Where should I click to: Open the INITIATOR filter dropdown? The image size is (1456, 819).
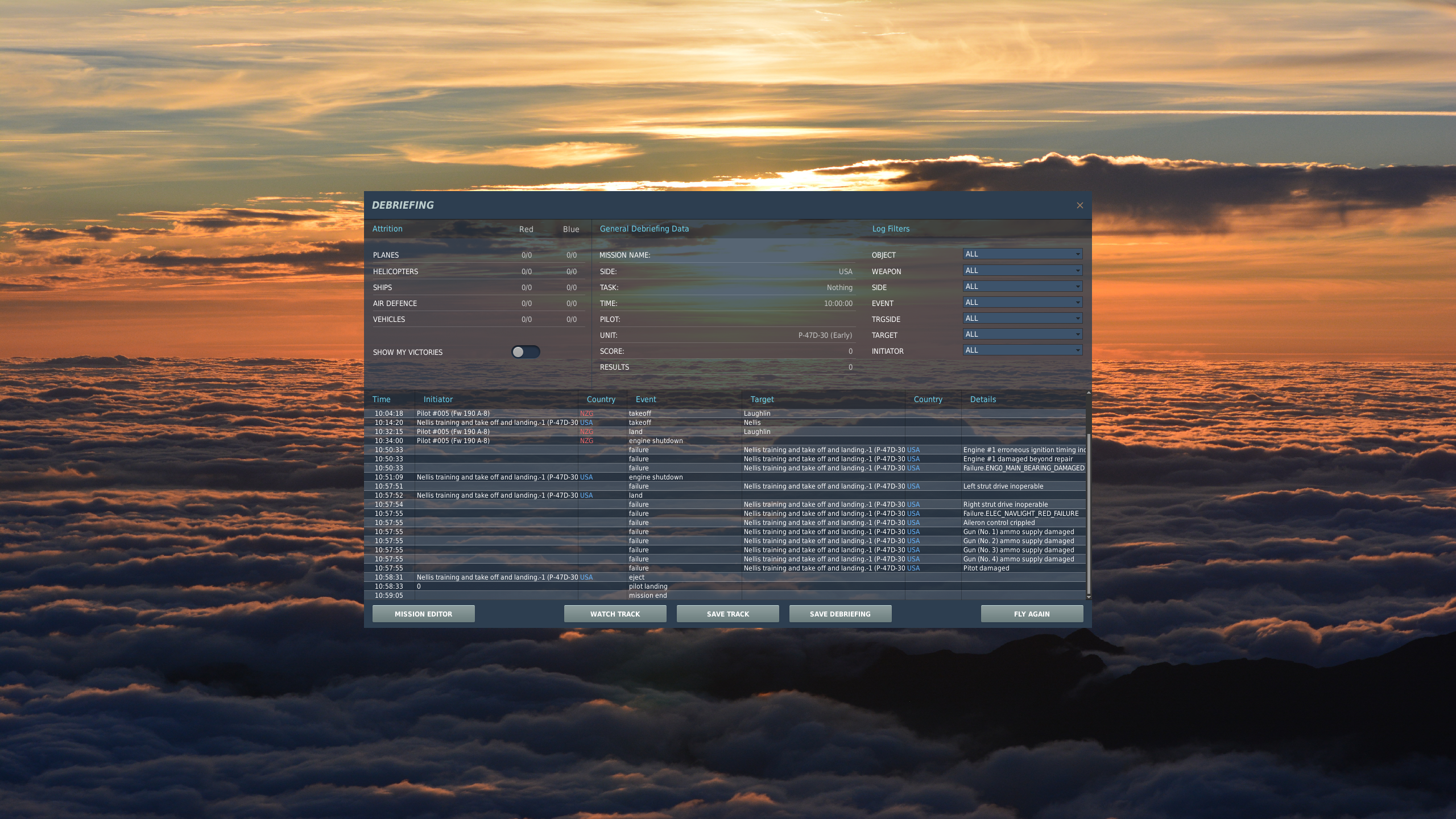1022,350
